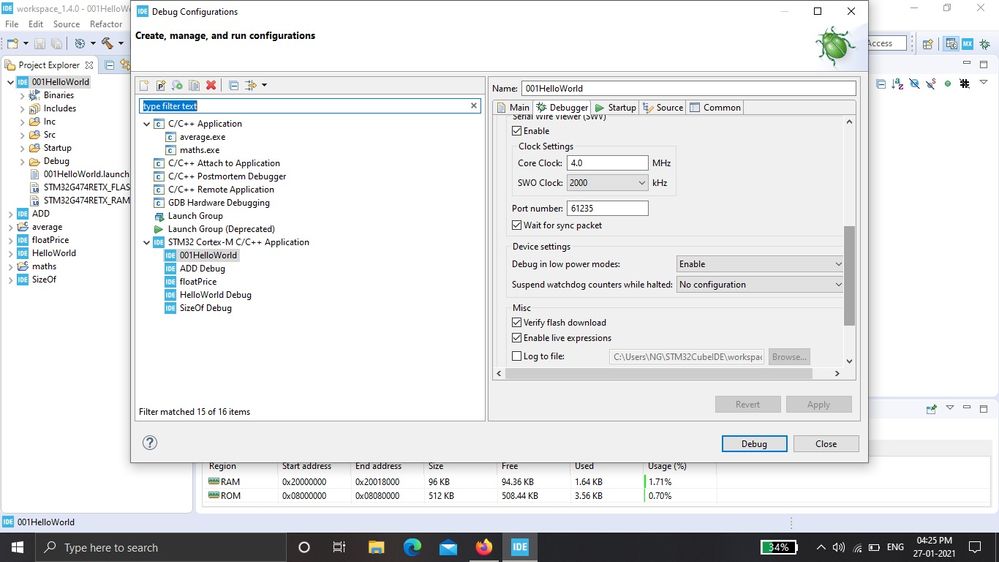Open Firefox from the taskbar
This screenshot has height=562, width=999.
(484, 547)
